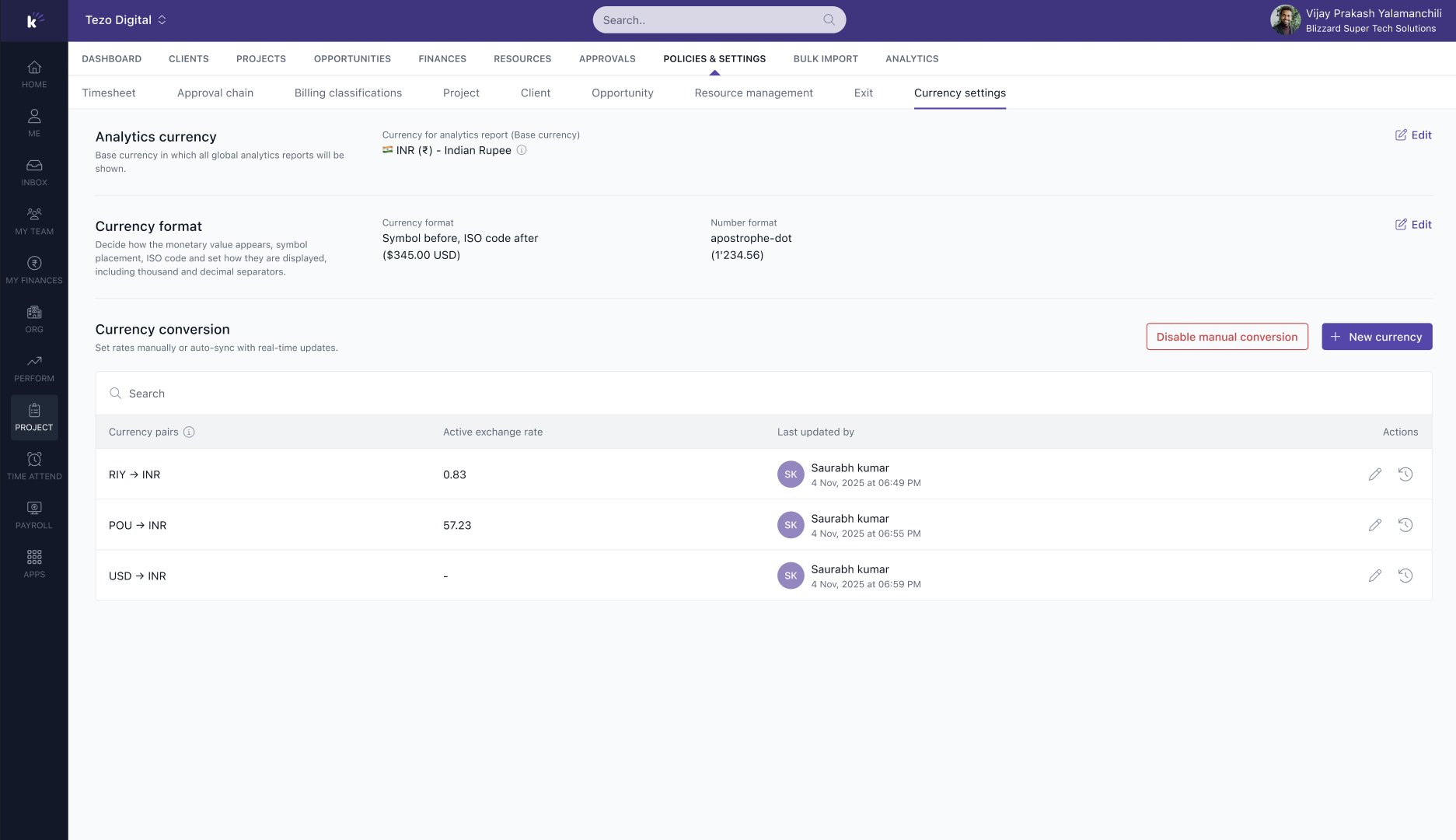Open the Apps grid icon
This screenshot has height=840, width=1456.
[34, 565]
